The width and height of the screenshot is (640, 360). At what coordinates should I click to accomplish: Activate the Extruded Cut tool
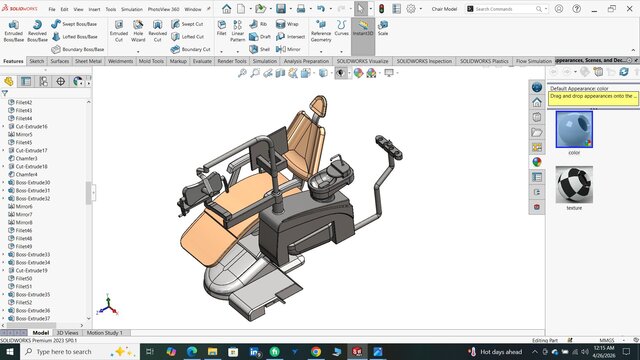click(119, 31)
